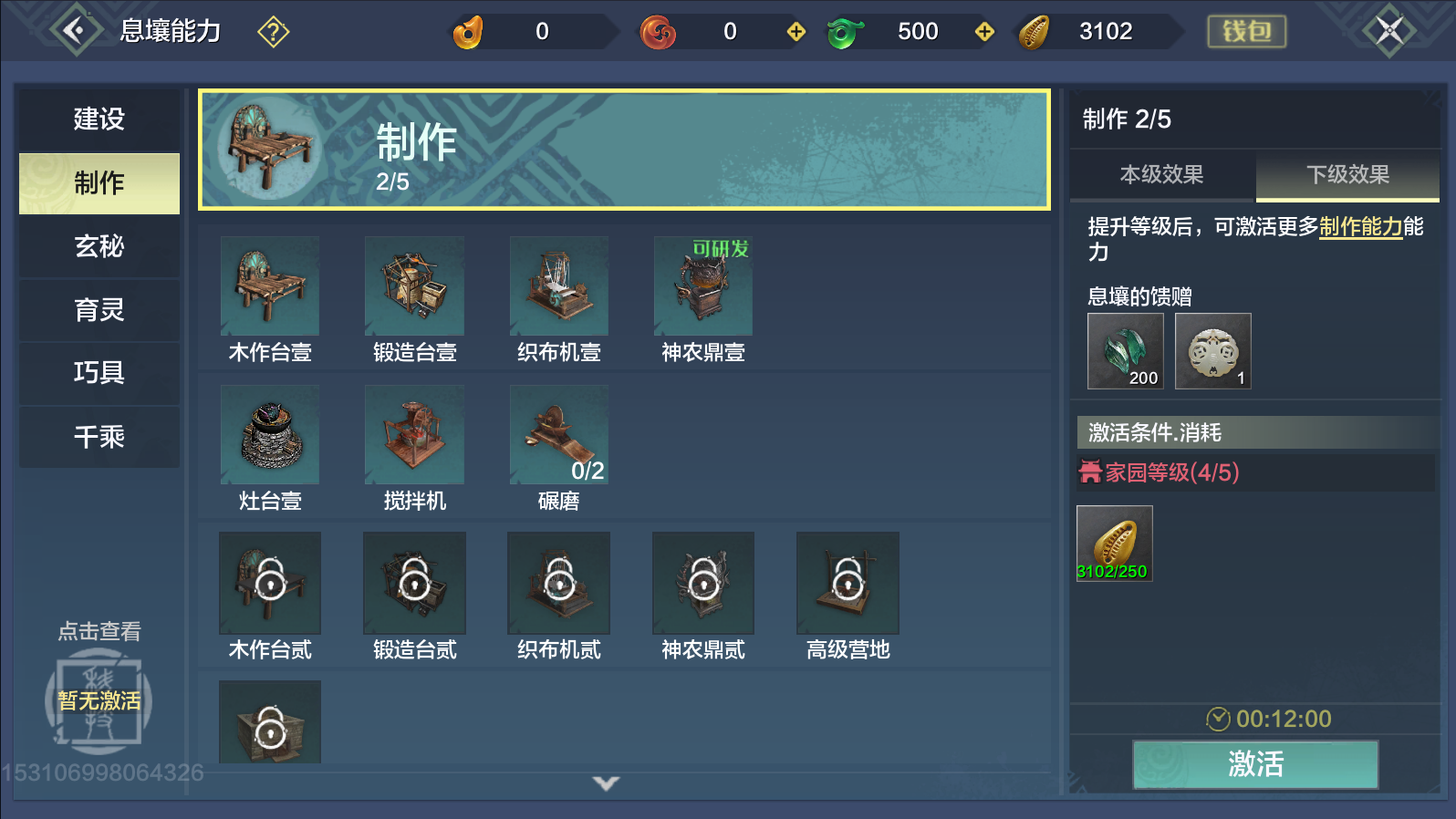Select the 神农鼎壹 researchable cauldron icon
Image resolution: width=1456 pixels, height=819 pixels.
[x=703, y=285]
